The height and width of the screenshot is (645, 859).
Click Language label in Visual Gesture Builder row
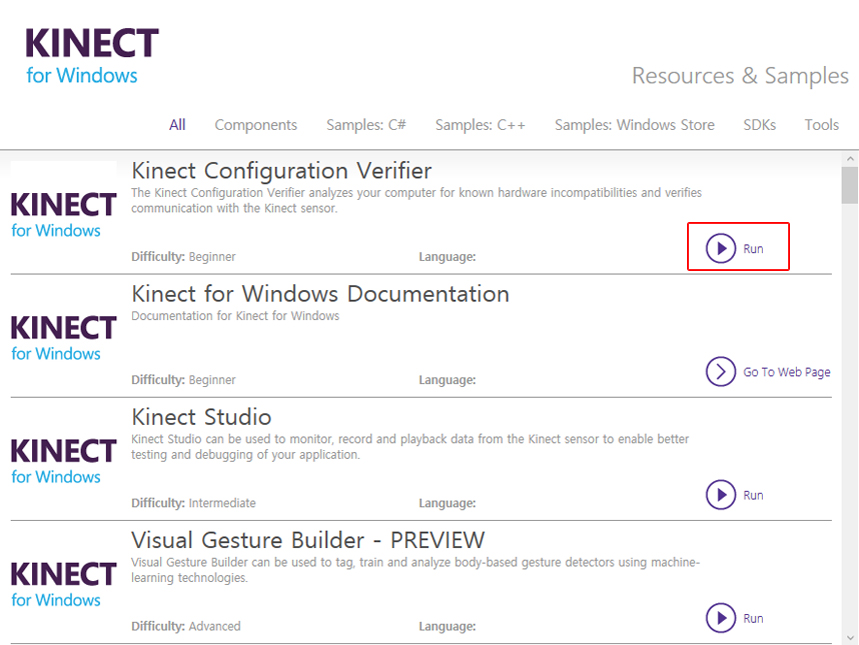pos(448,626)
